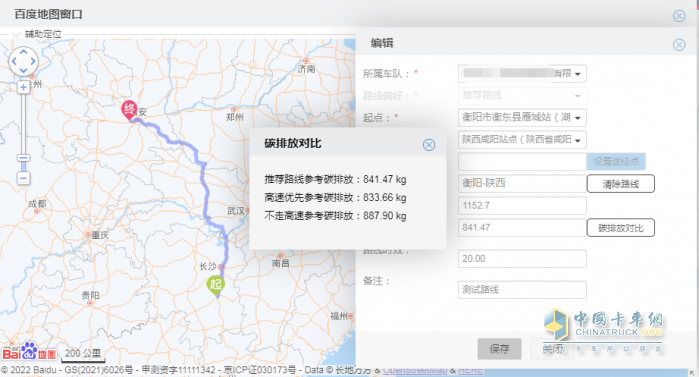Open the destination 陕西咸阳站点 dropdown
This screenshot has width=699, height=377.
522,140
